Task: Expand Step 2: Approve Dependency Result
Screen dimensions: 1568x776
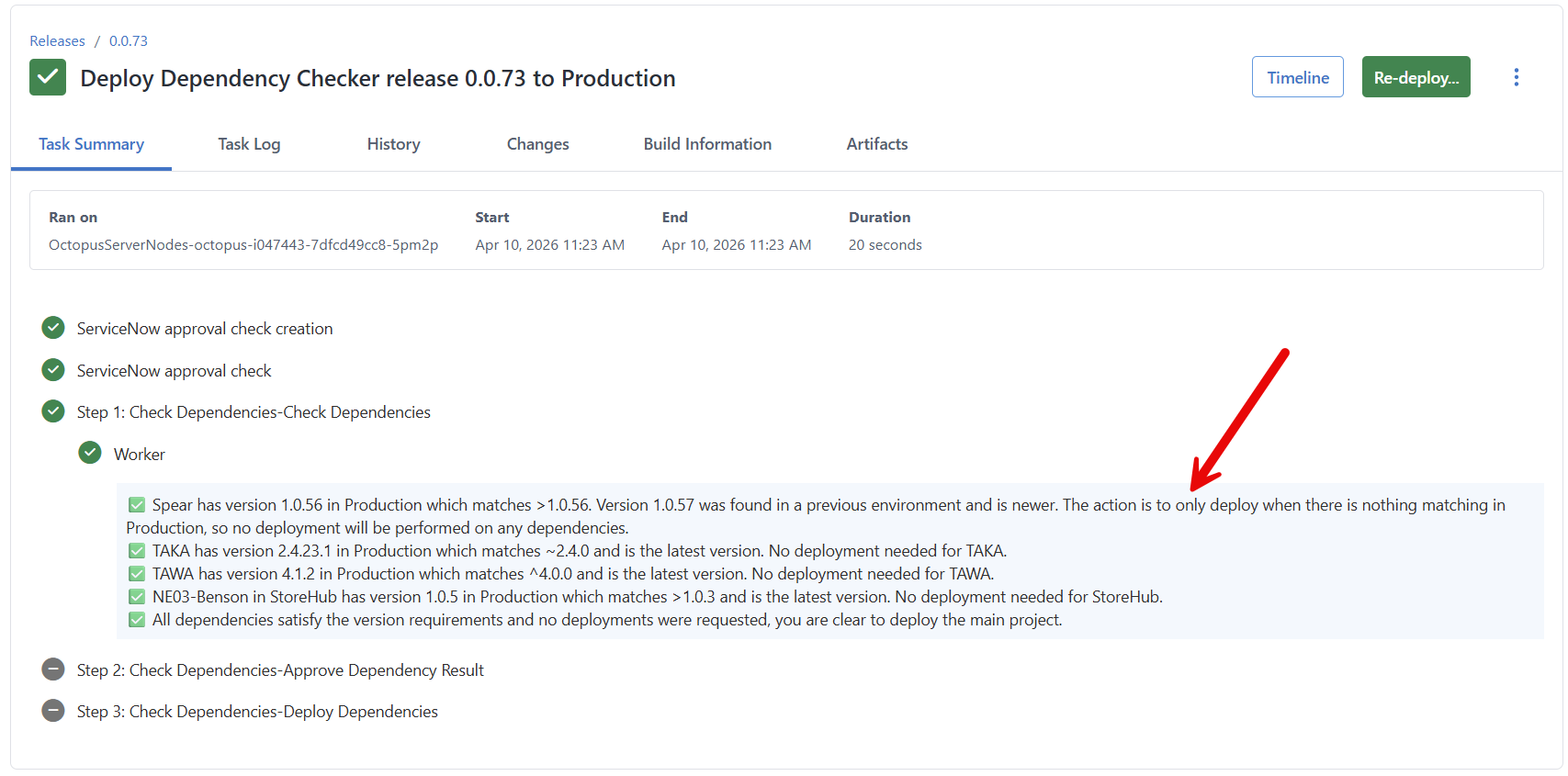Action: pos(279,670)
